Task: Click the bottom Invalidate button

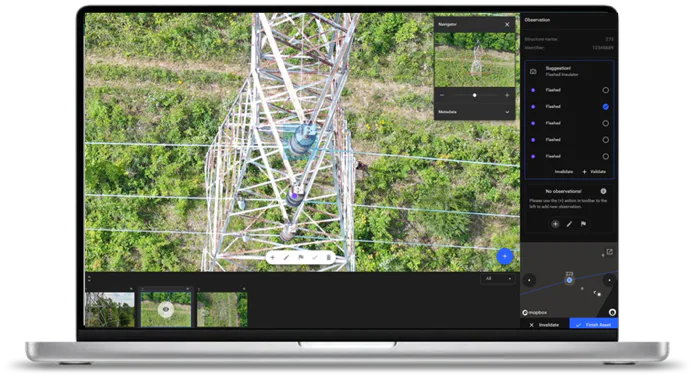Action: pos(545,325)
